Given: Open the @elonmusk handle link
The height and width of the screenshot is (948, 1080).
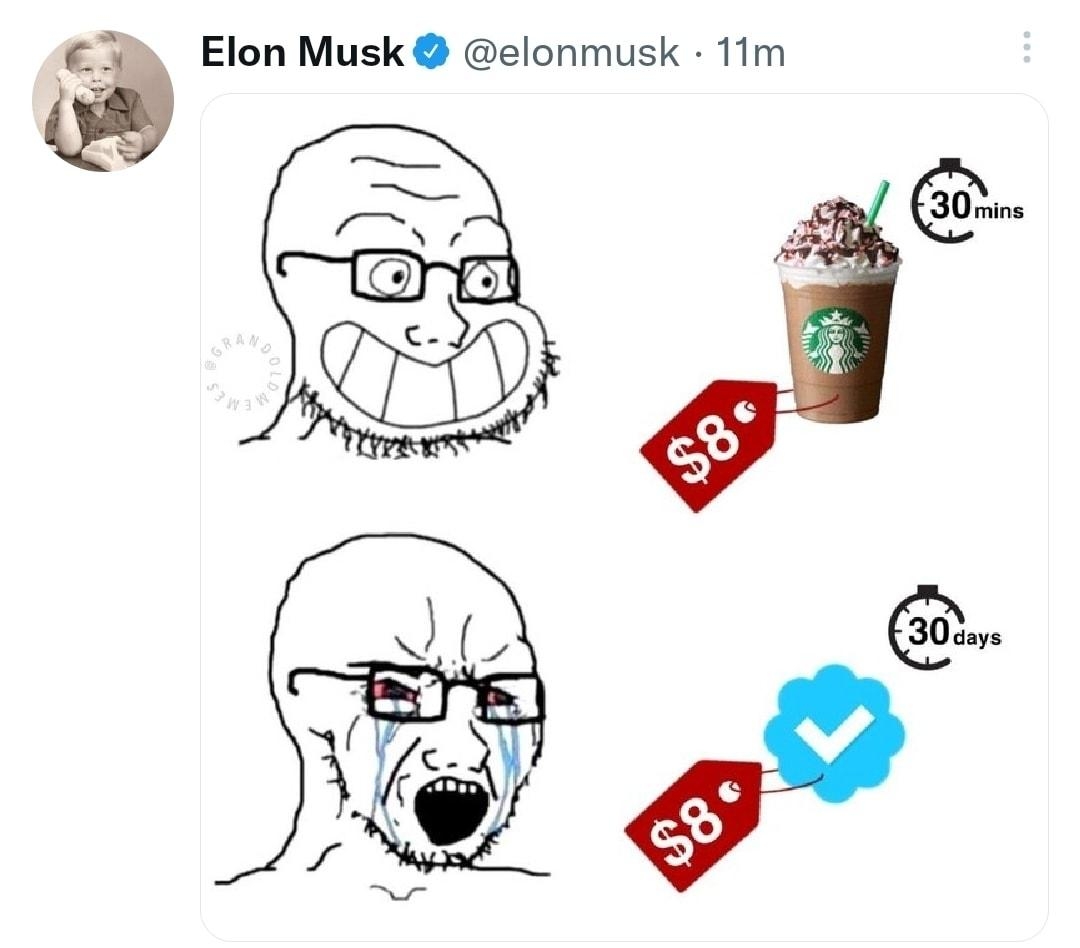Looking at the screenshot, I should click(x=571, y=53).
